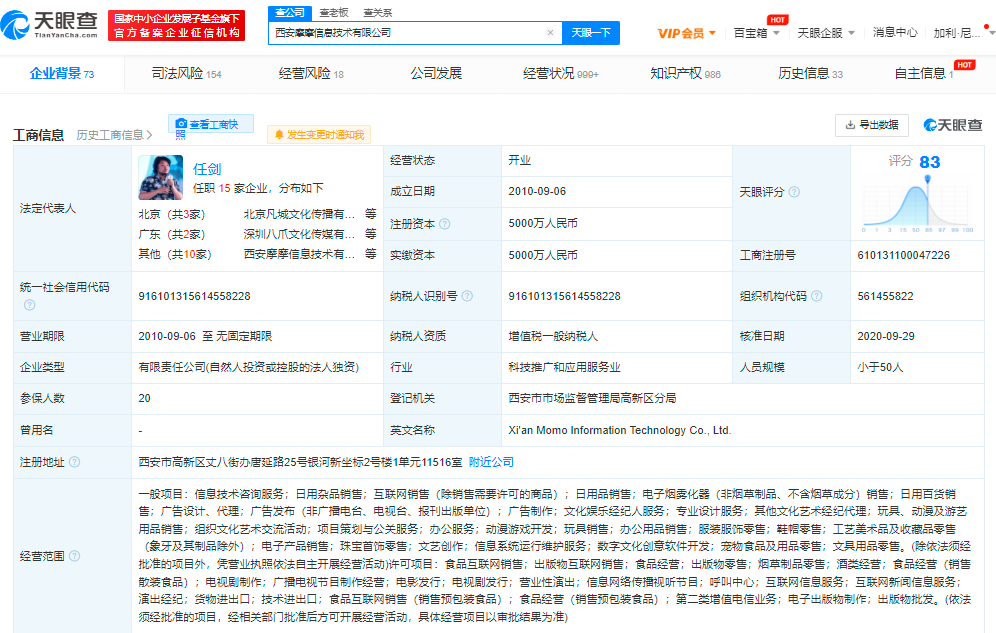Click the help icon next to 注册资本
The height and width of the screenshot is (633, 996).
(445, 223)
